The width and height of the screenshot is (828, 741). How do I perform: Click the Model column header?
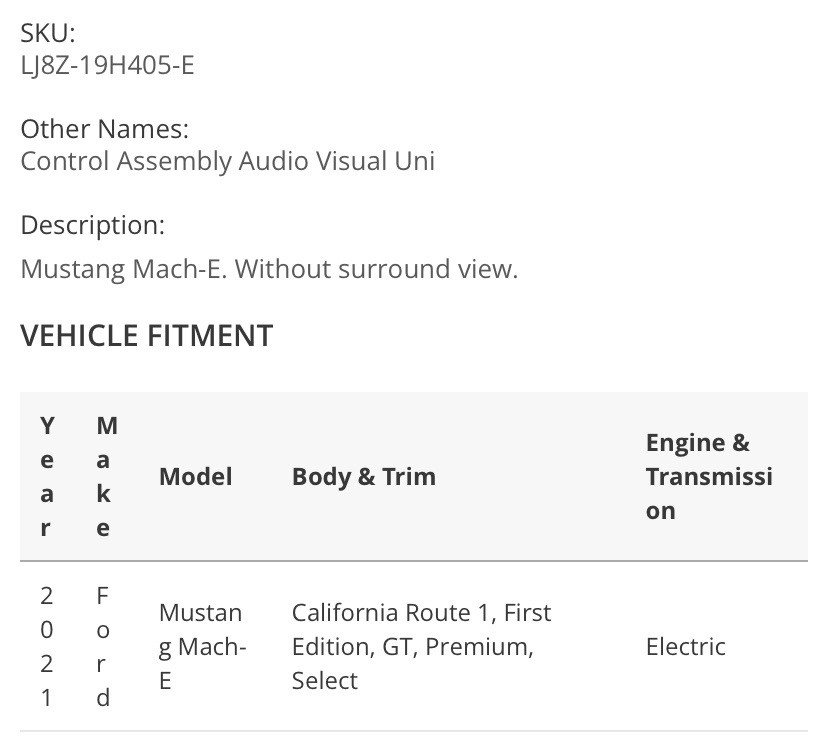(195, 477)
